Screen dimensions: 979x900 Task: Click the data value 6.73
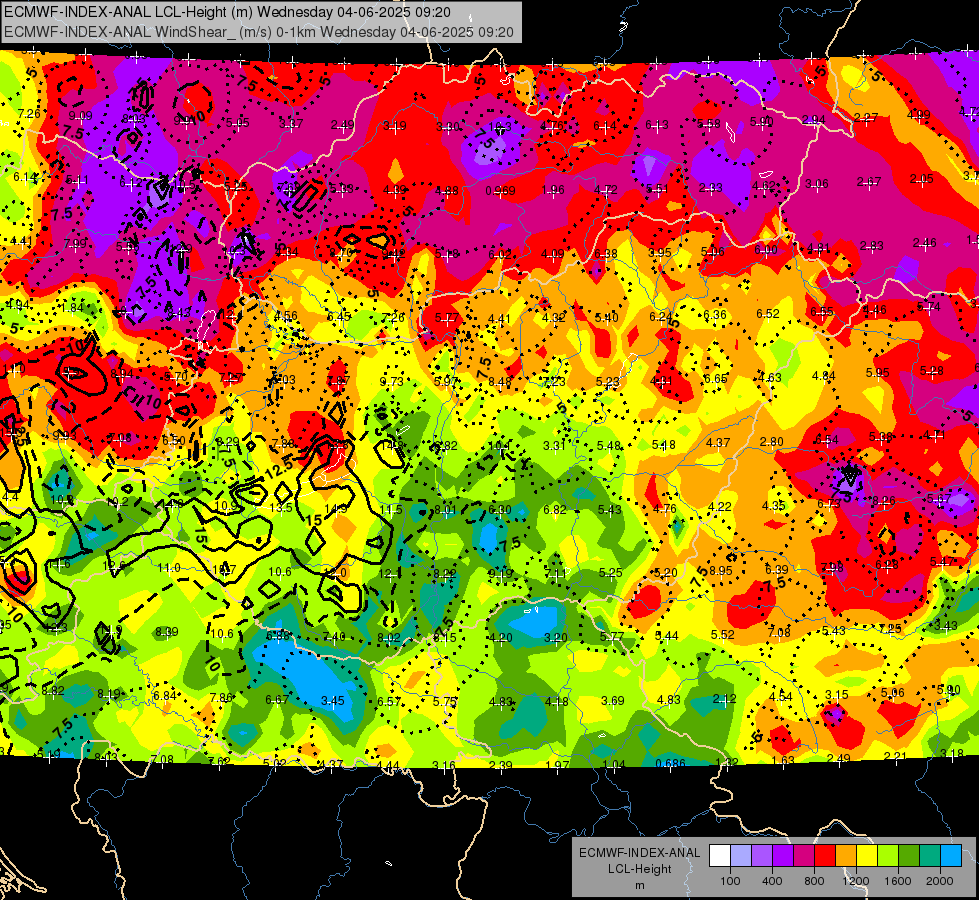829,503
